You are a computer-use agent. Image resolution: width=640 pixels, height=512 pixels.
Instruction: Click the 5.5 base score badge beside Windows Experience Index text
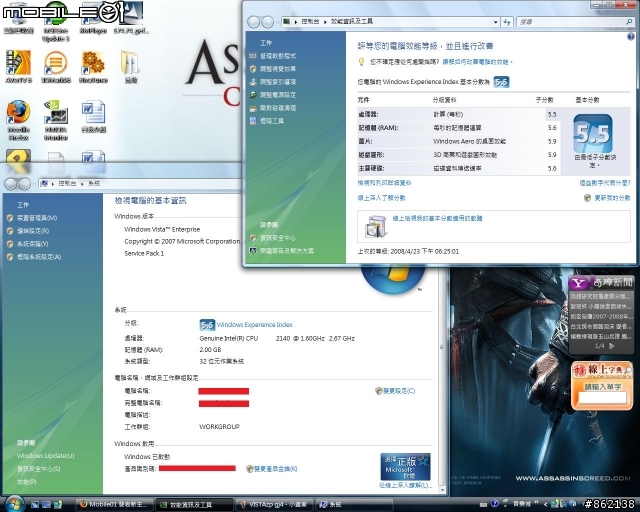click(x=501, y=82)
